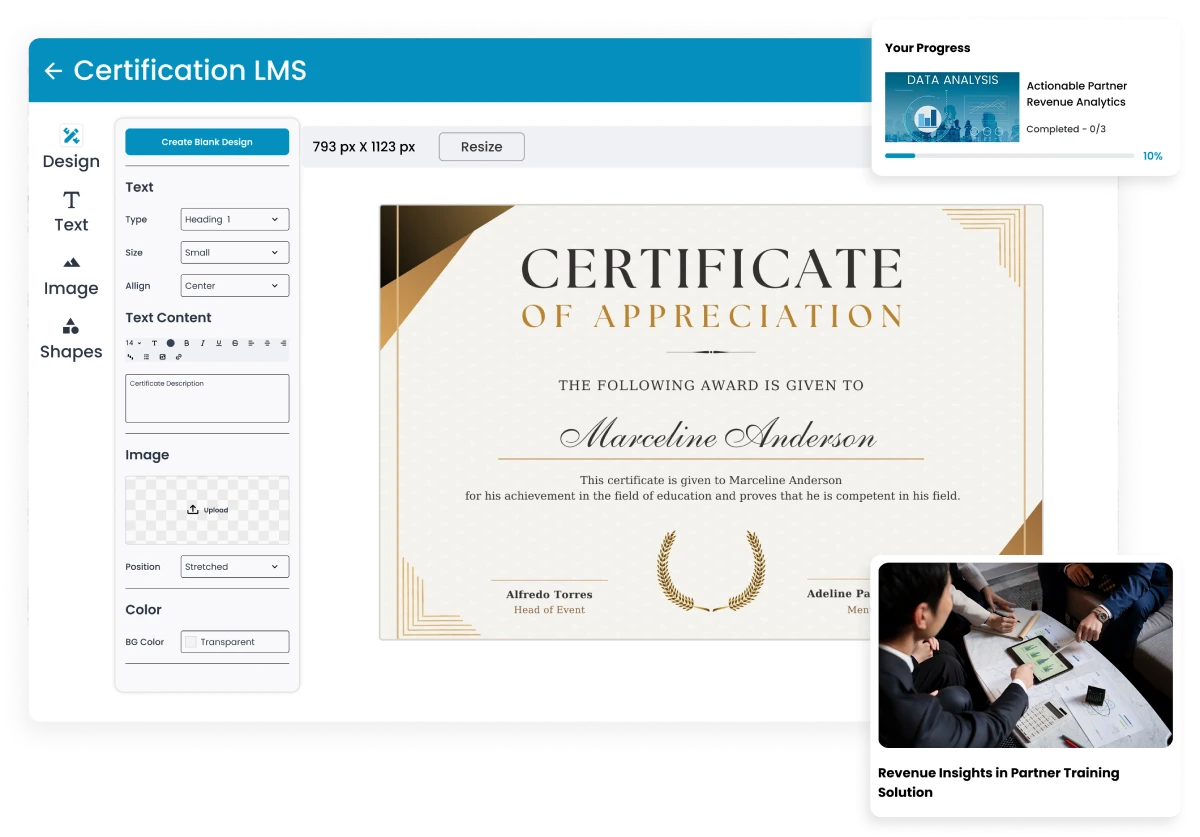Switch to the Text Content section
Viewport: 1200px width, 837px height.
(167, 317)
